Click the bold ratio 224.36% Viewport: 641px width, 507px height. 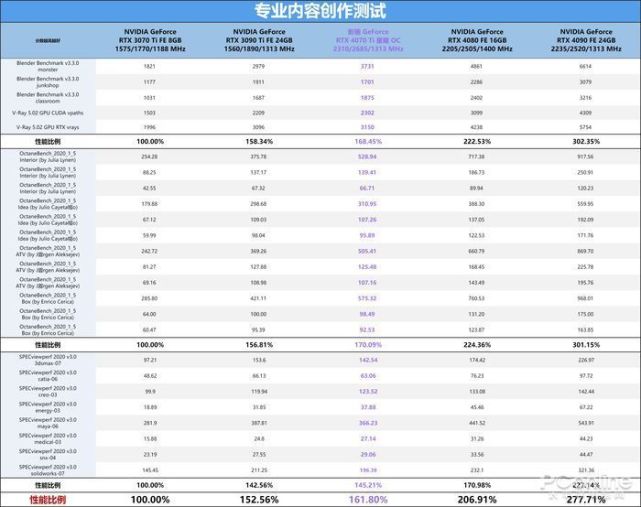477,345
